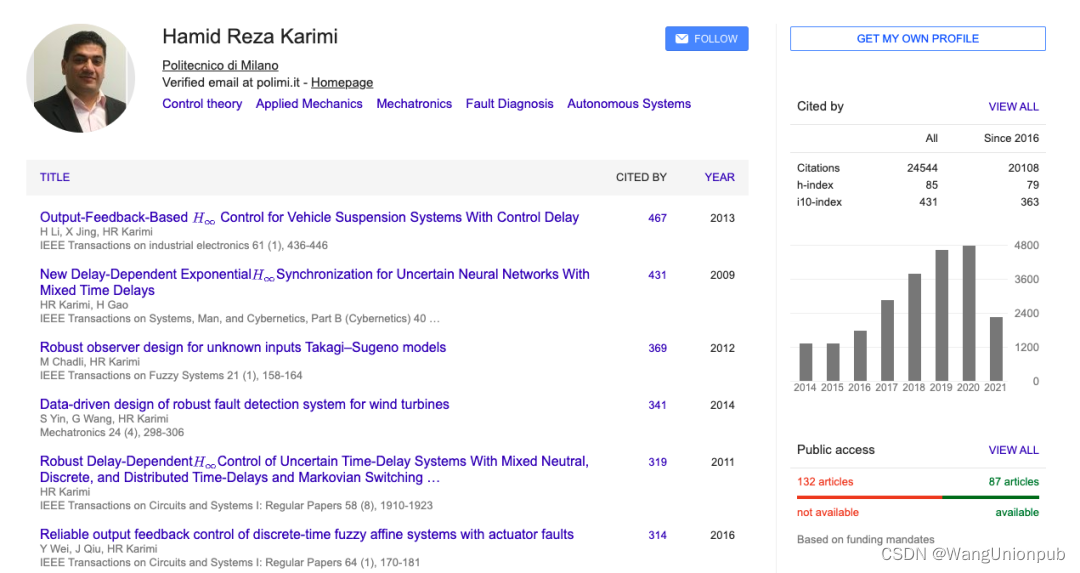Open the 467 citations count link
The image size is (1080, 573).
point(657,218)
